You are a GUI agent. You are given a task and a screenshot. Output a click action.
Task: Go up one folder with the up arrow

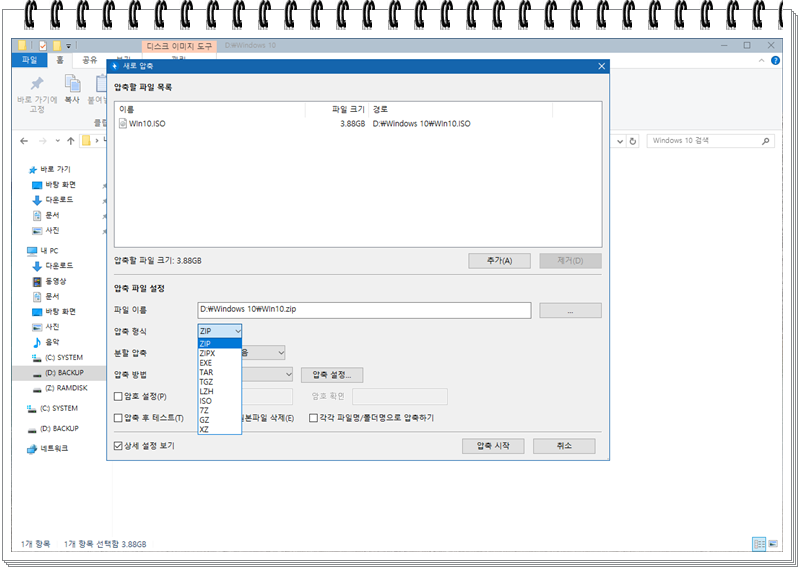coord(70,141)
